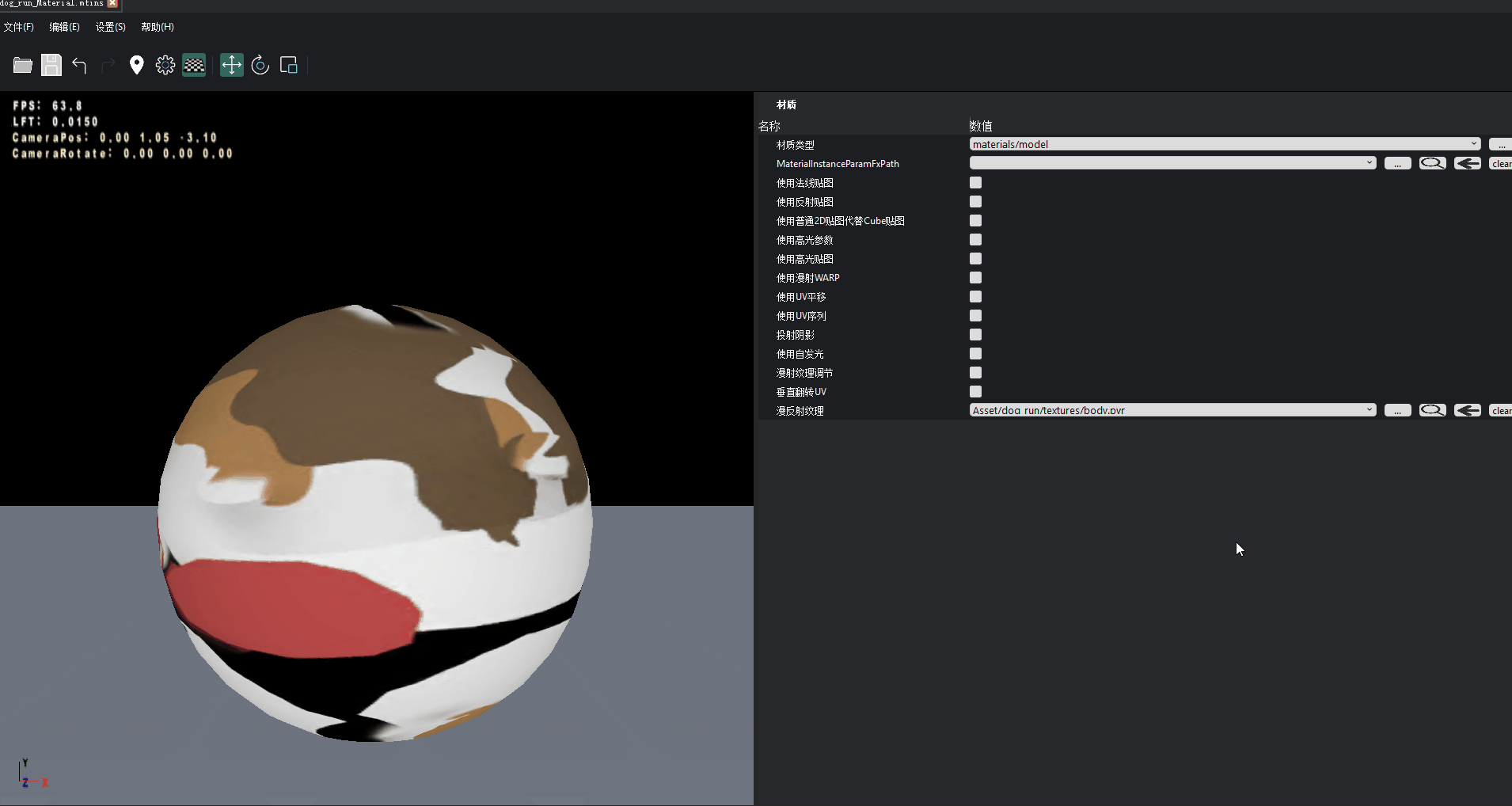This screenshot has height=806, width=1512.
Task: Click the XYZ axis gizmo in the viewport
Action: 32,774
